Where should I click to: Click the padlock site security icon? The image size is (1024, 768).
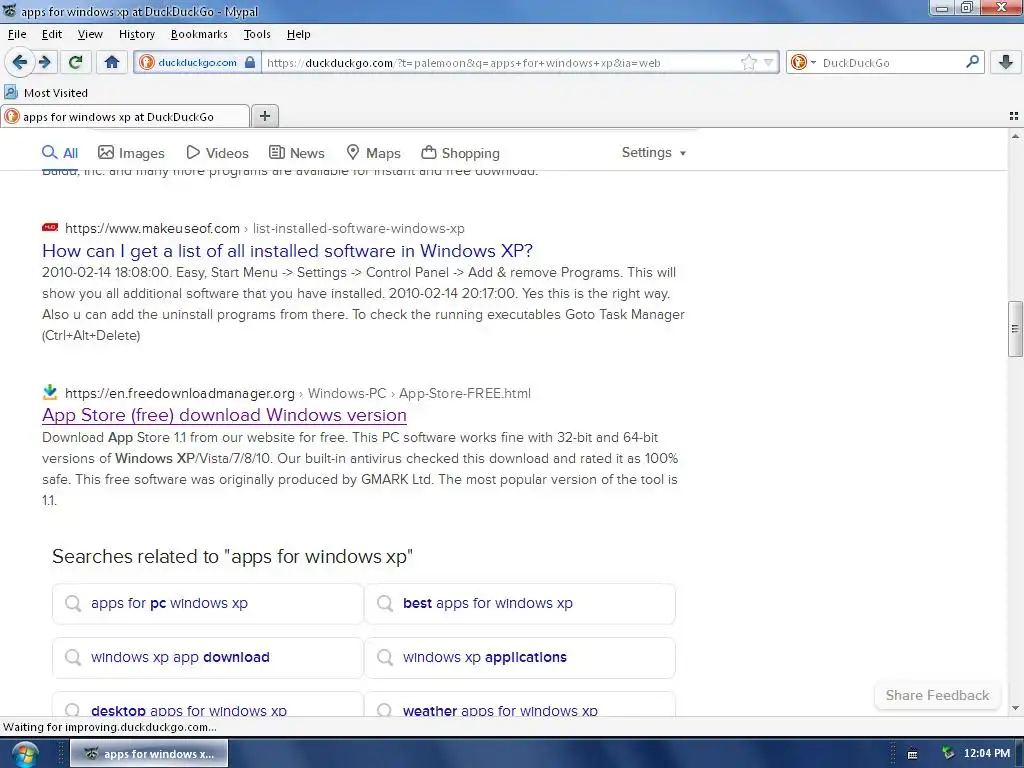[249, 63]
